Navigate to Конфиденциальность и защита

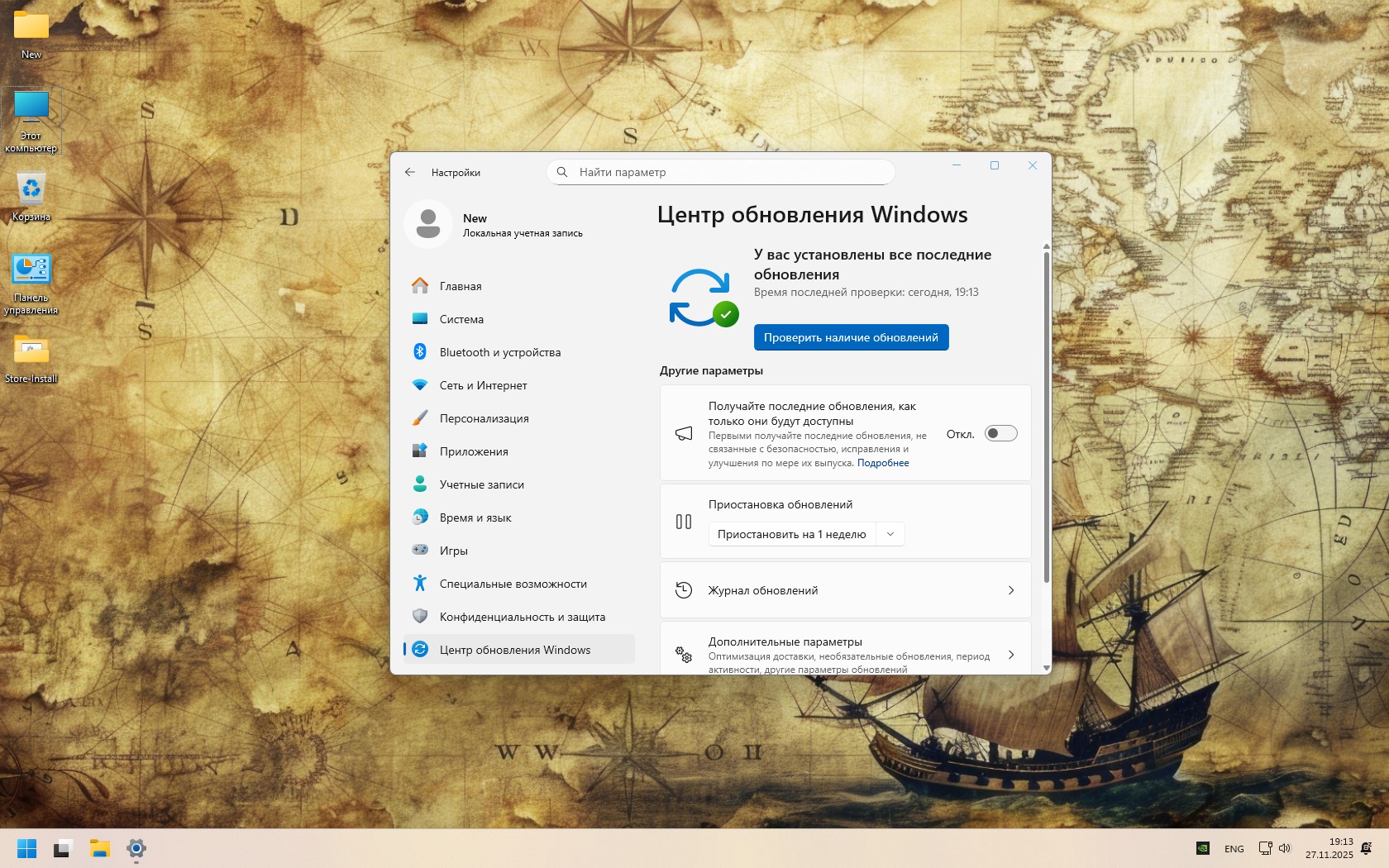tap(519, 617)
